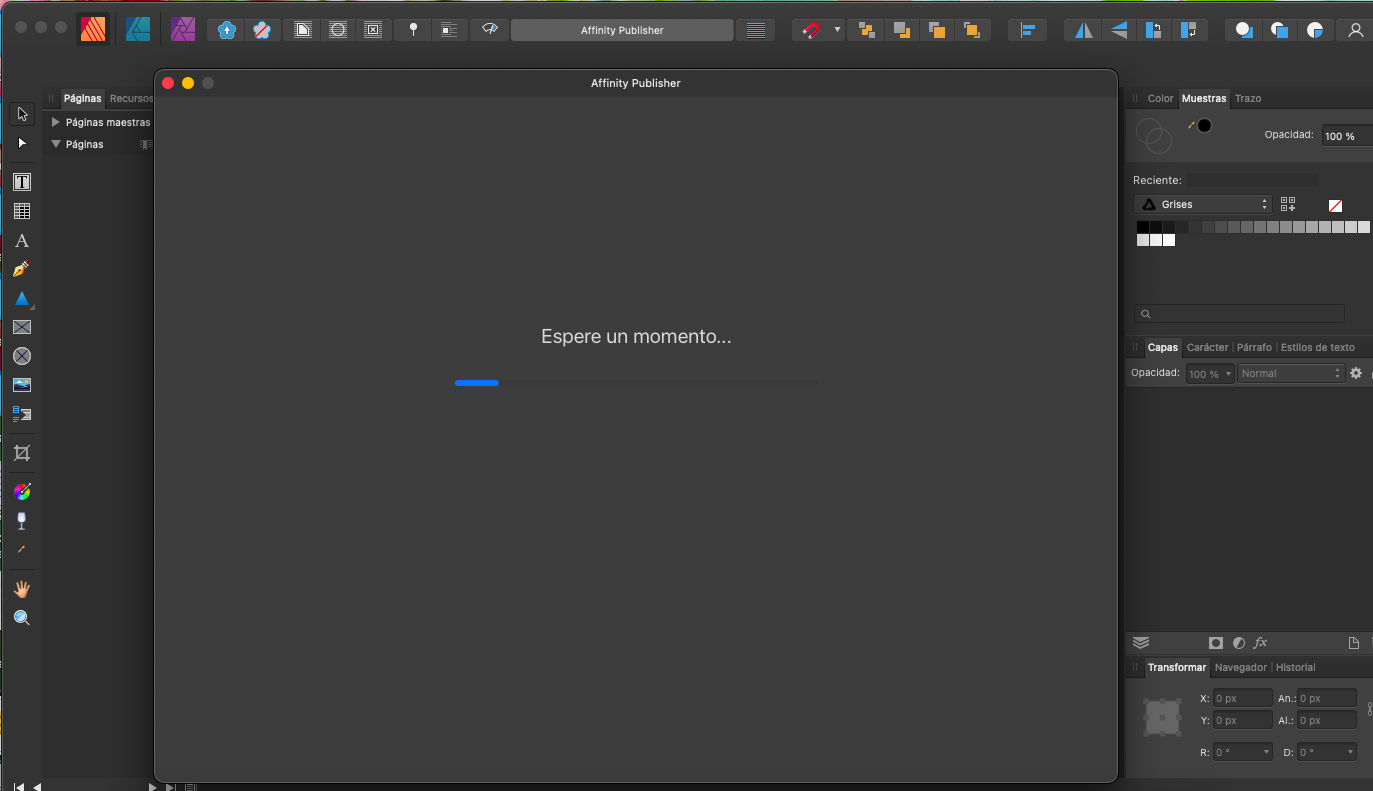Select the no-fill swatch with red slash
The width and height of the screenshot is (1373, 791).
tap(1335, 204)
